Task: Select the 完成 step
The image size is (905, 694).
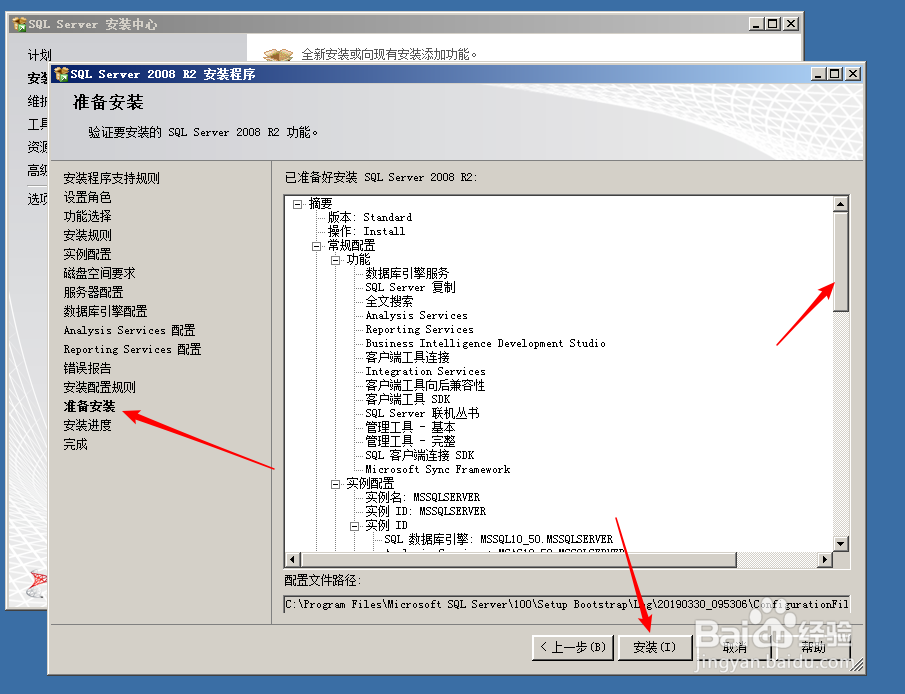Action: tap(75, 445)
